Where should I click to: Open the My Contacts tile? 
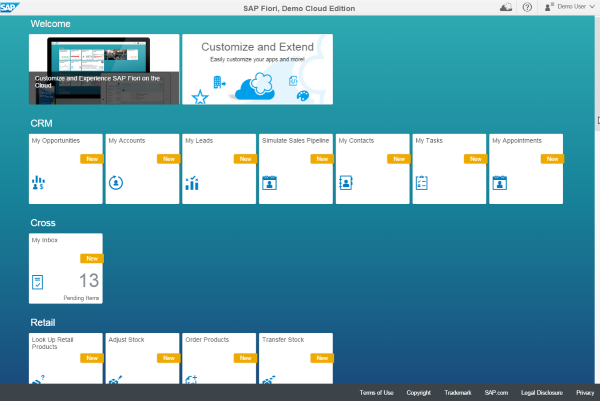(372, 169)
